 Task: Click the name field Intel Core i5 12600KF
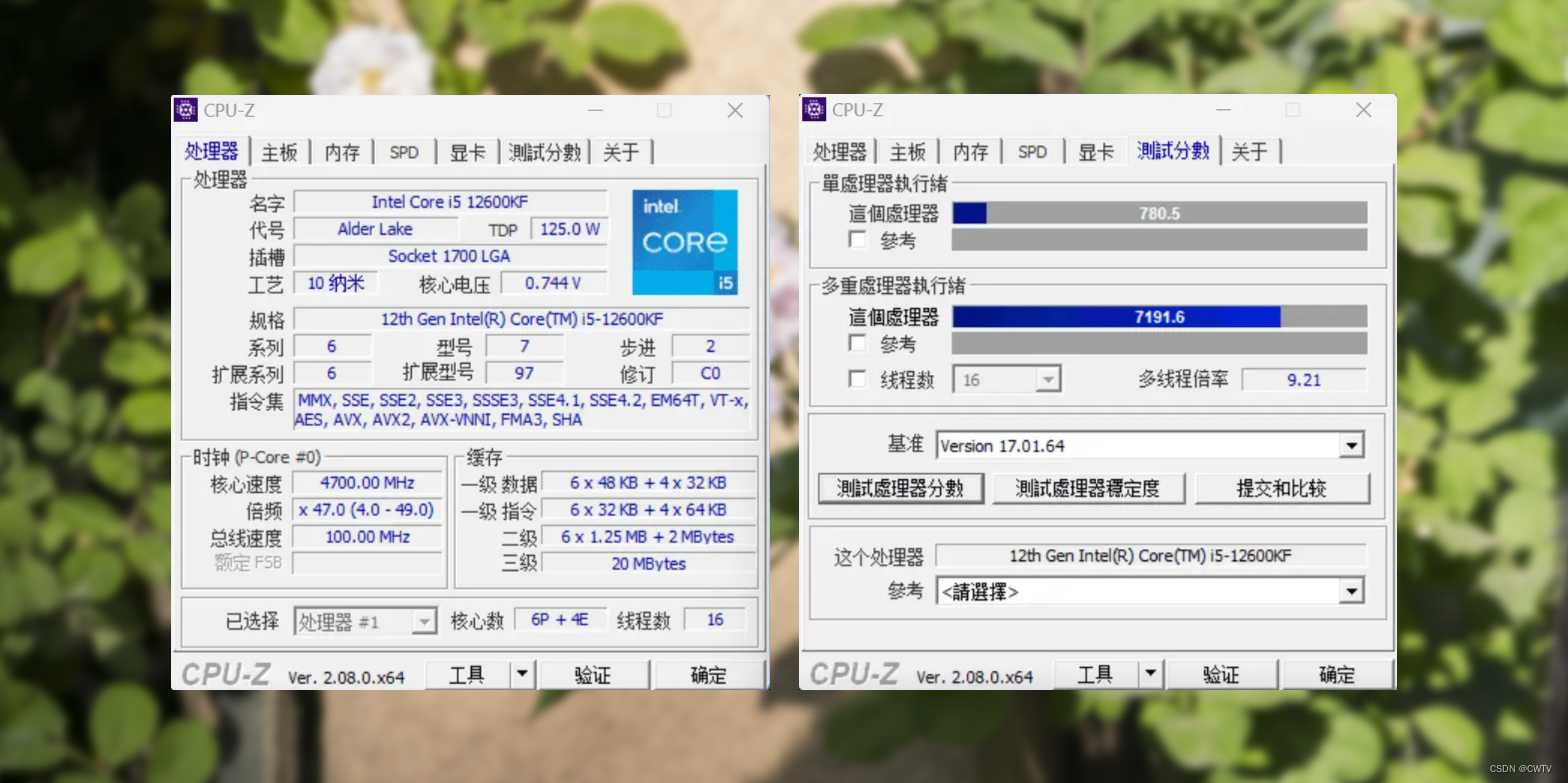[x=450, y=202]
